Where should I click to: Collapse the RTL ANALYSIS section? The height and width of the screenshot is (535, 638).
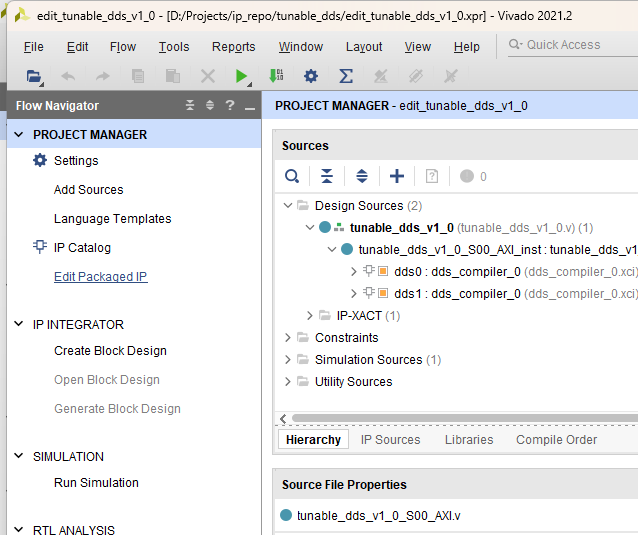point(19,530)
